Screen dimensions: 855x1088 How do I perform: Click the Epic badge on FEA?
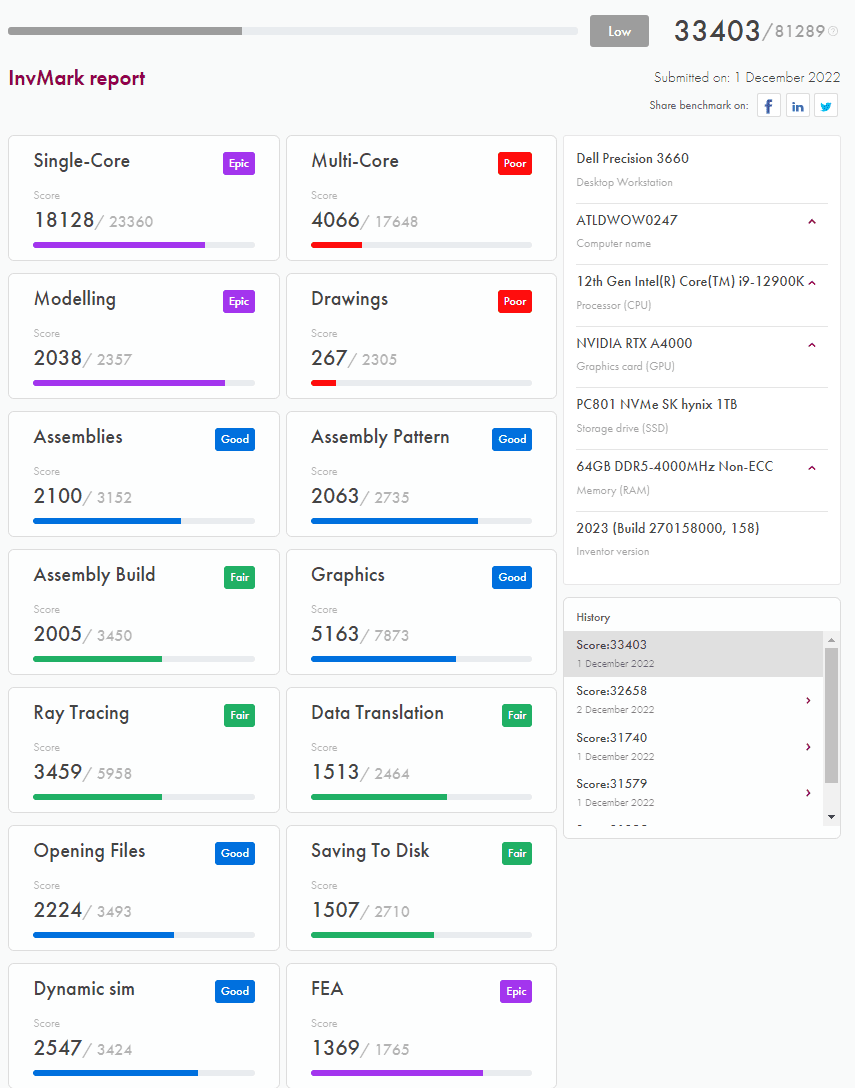pyautogui.click(x=516, y=992)
